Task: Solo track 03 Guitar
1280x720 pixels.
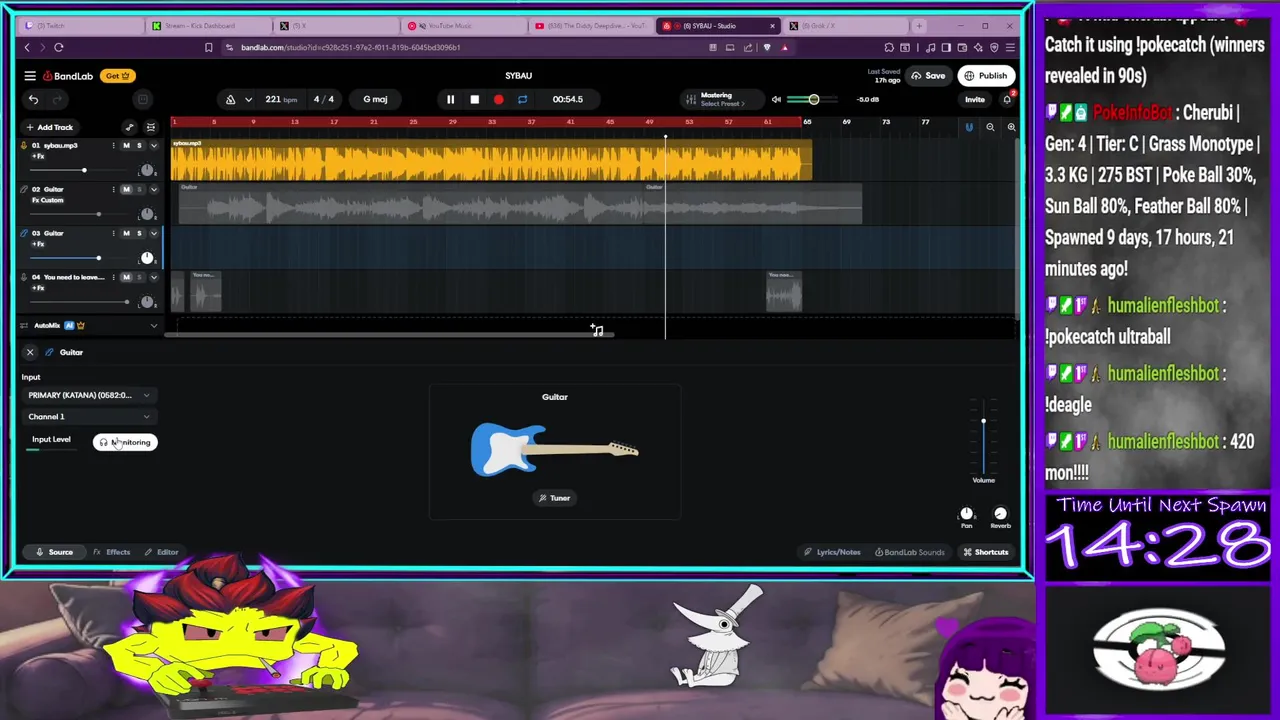Action: point(139,233)
